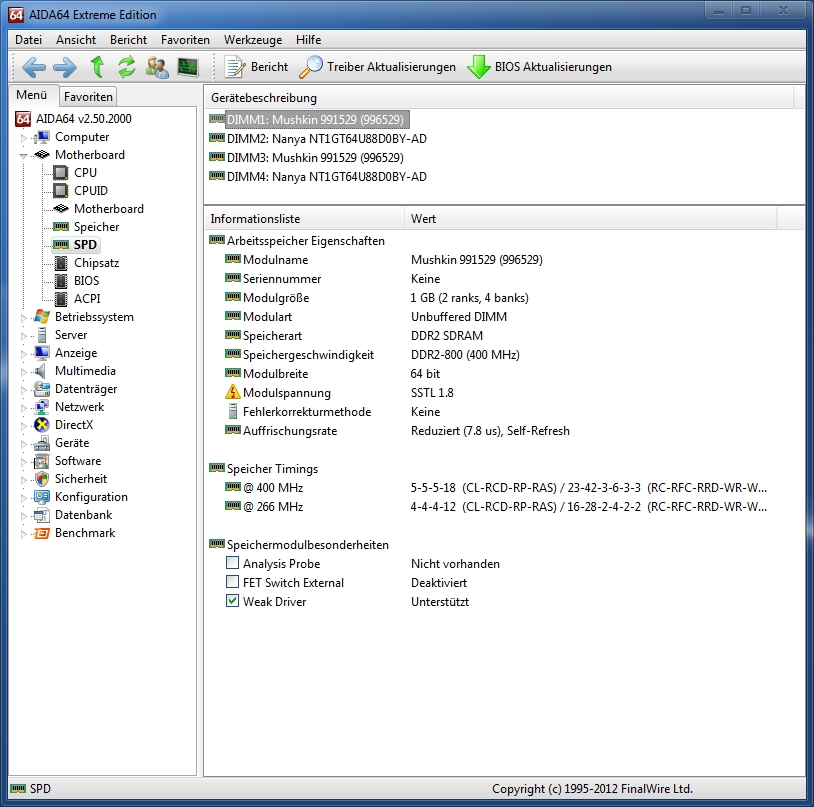Open the Werkzeuge menu
This screenshot has height=807, width=814.
pos(253,40)
